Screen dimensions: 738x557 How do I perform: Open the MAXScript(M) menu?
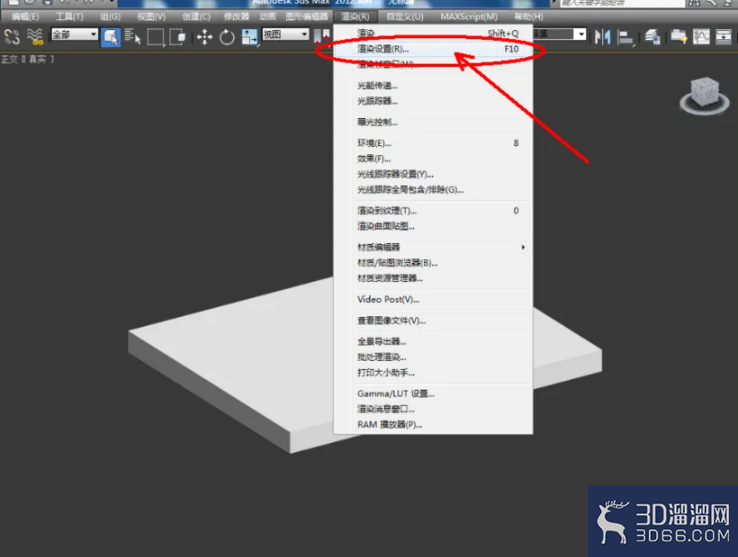[x=469, y=16]
